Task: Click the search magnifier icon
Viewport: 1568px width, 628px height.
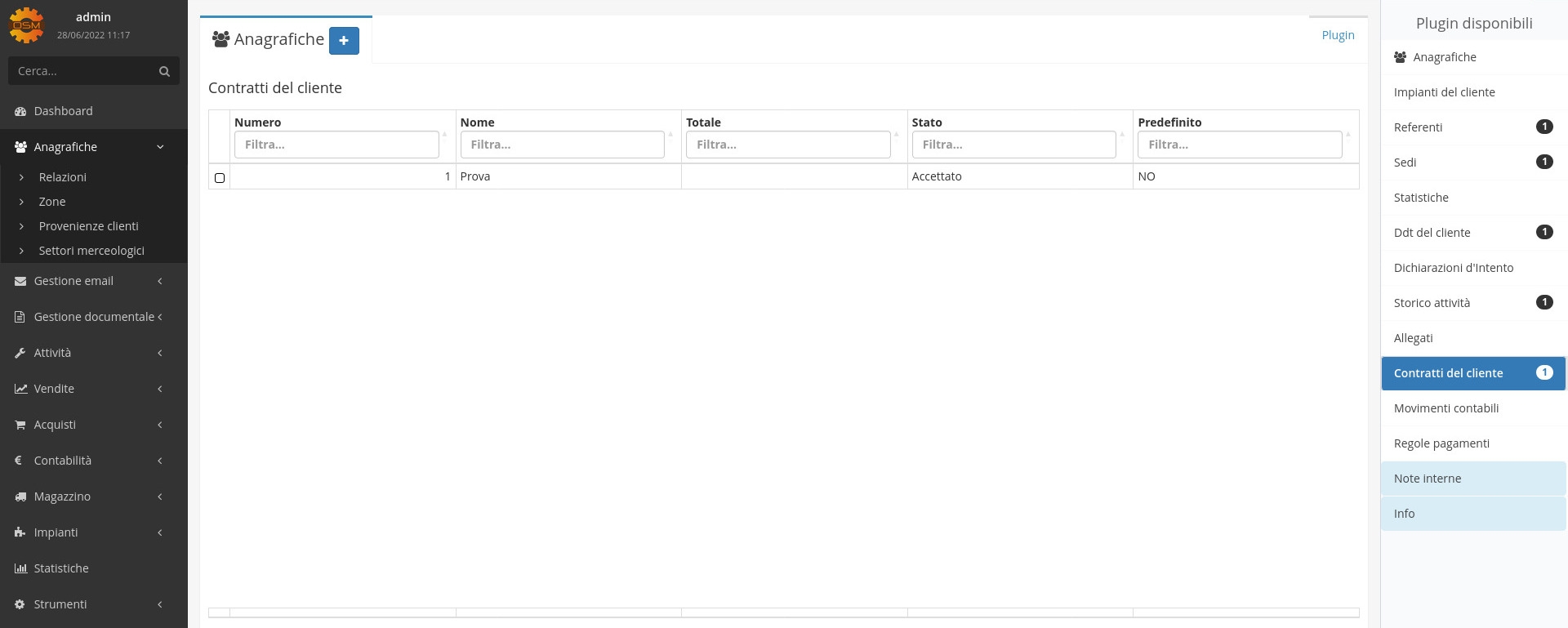Action: point(164,71)
